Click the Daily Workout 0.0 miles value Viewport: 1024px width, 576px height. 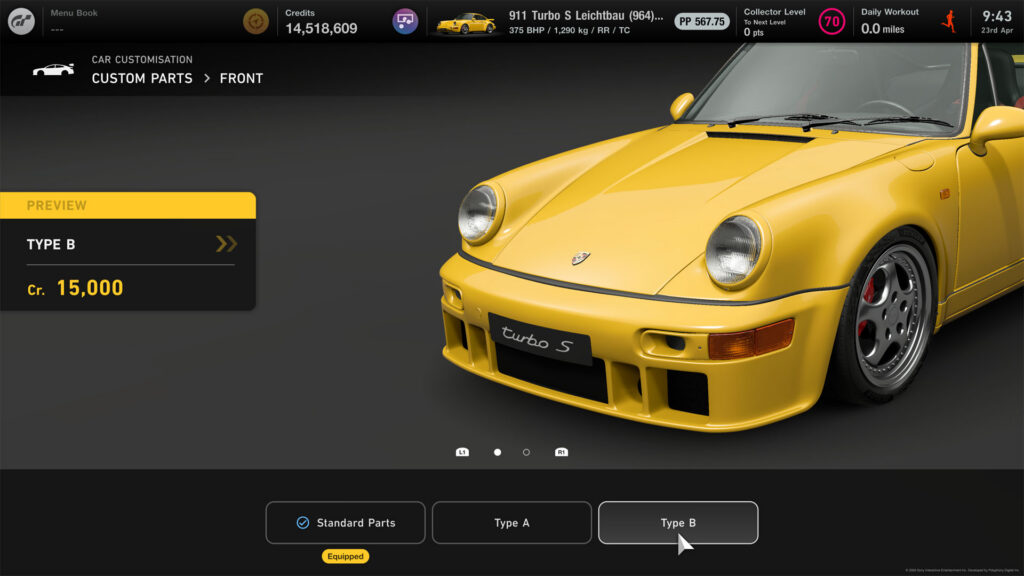[x=882, y=28]
